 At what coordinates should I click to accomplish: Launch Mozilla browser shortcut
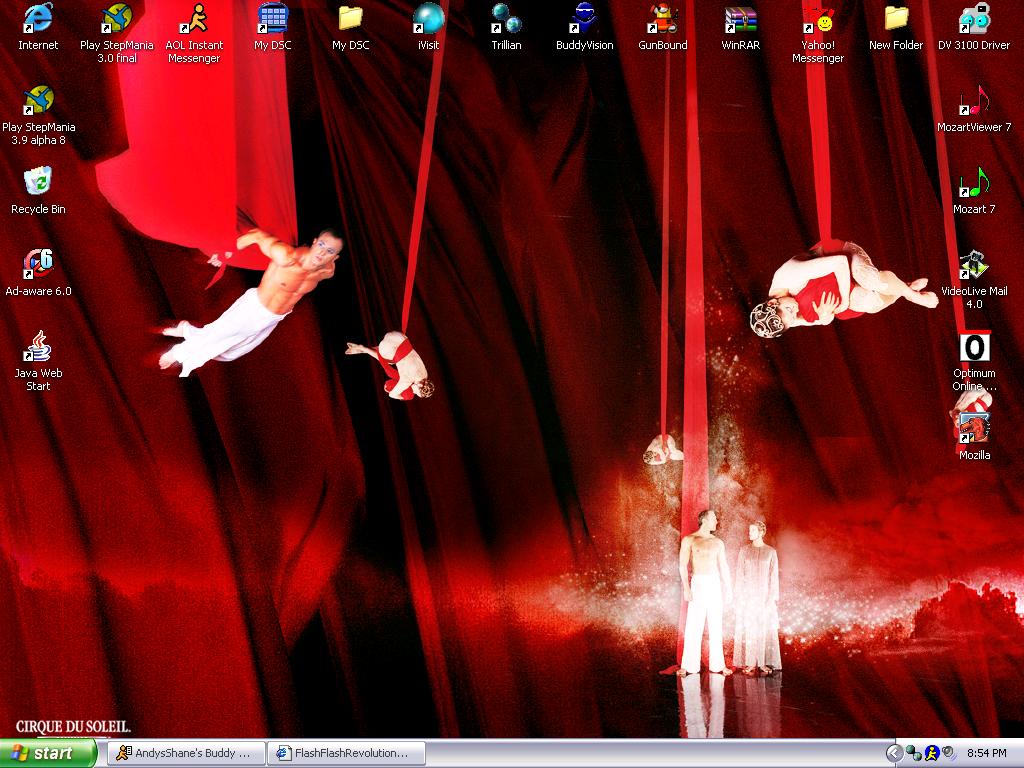(x=974, y=428)
